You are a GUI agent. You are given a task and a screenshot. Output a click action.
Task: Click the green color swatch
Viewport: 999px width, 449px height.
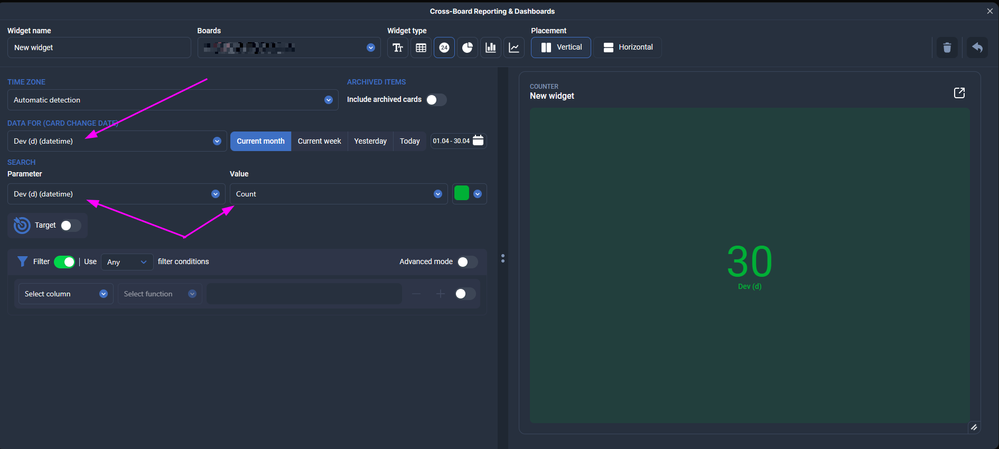(x=462, y=193)
